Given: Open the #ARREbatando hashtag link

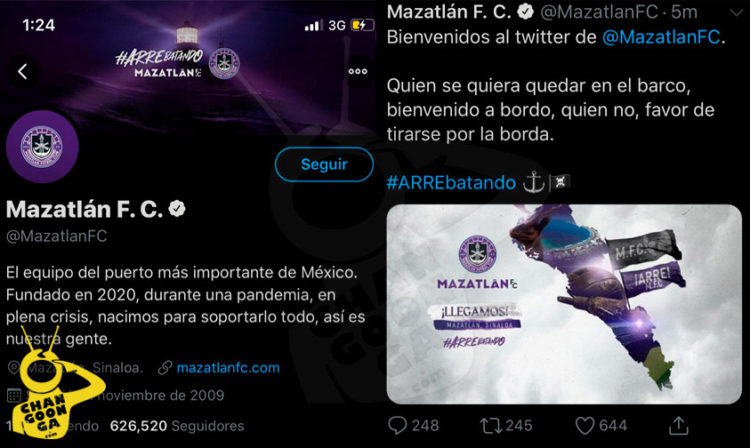Looking at the screenshot, I should coord(451,183).
